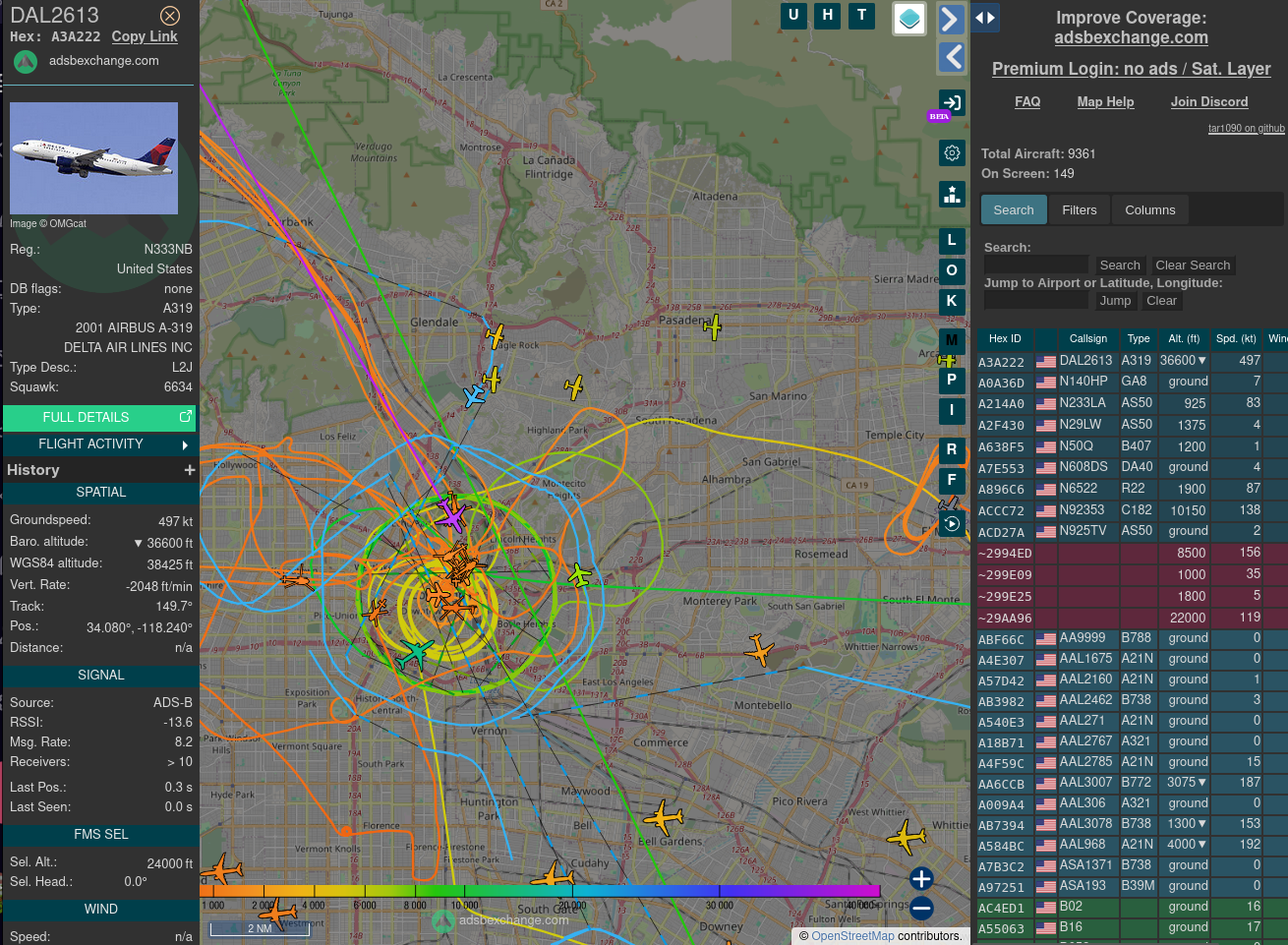Click the Jump button
The height and width of the screenshot is (945, 1288).
coord(1115,300)
